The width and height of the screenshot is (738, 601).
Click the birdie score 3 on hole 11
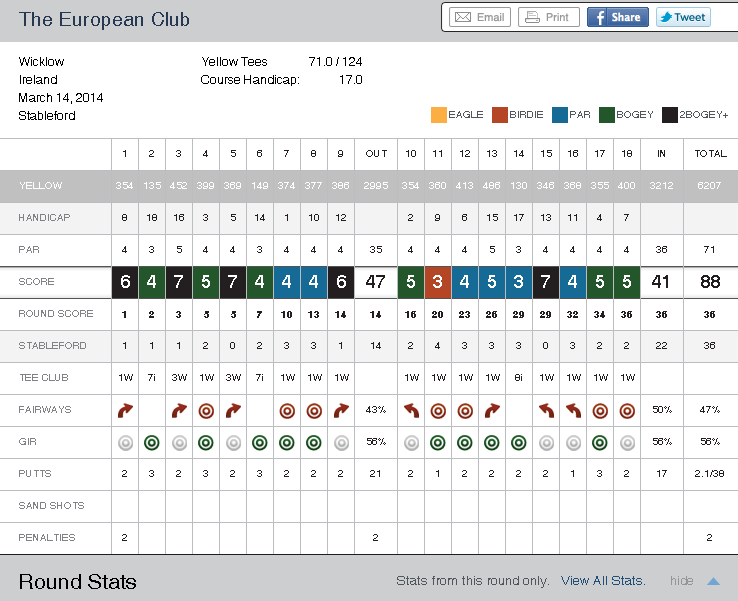pos(438,282)
